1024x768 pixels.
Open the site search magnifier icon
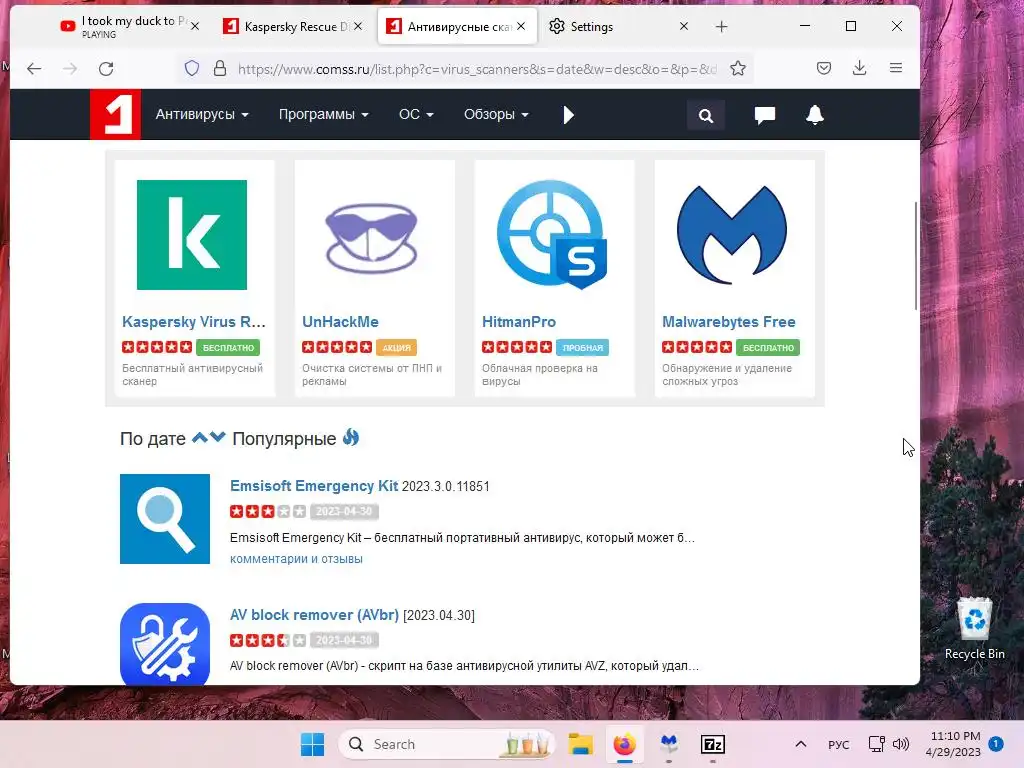point(705,116)
